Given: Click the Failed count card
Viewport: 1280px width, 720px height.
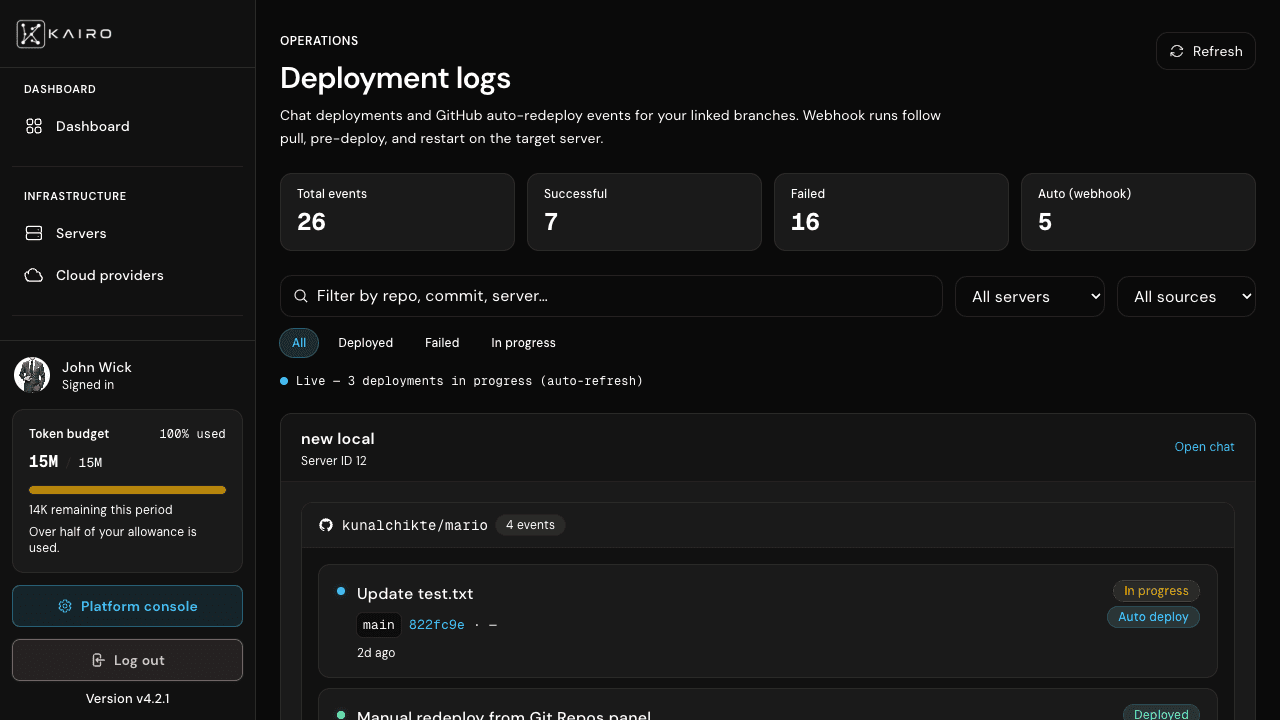Looking at the screenshot, I should (x=891, y=212).
